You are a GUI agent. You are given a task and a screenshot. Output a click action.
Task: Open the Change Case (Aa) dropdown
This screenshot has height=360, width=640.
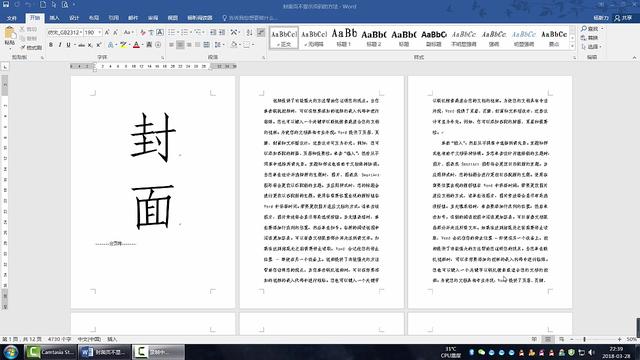tap(128, 32)
